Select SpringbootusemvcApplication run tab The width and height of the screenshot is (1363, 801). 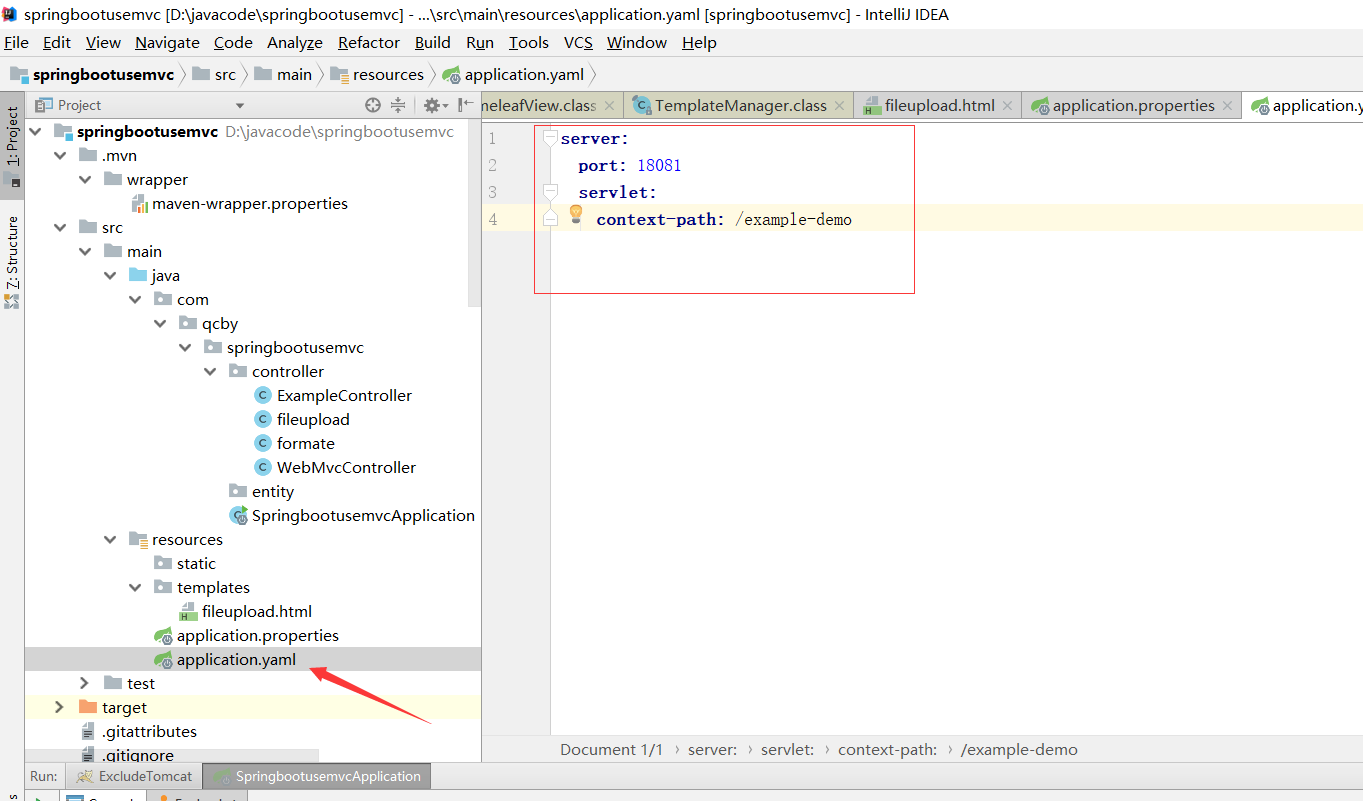(x=317, y=776)
